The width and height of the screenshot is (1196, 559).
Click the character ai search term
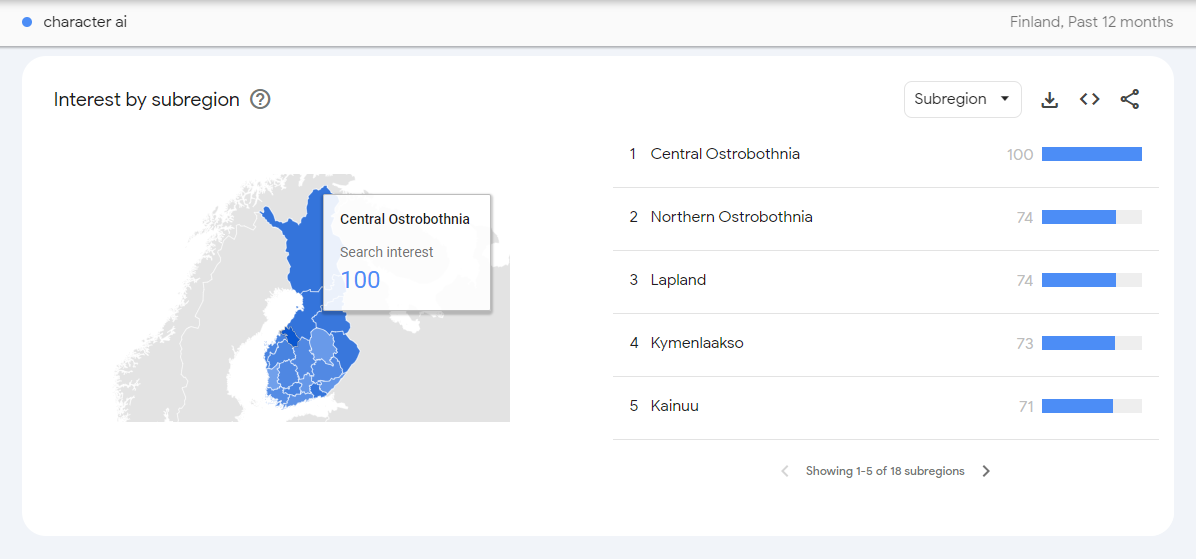pos(85,22)
